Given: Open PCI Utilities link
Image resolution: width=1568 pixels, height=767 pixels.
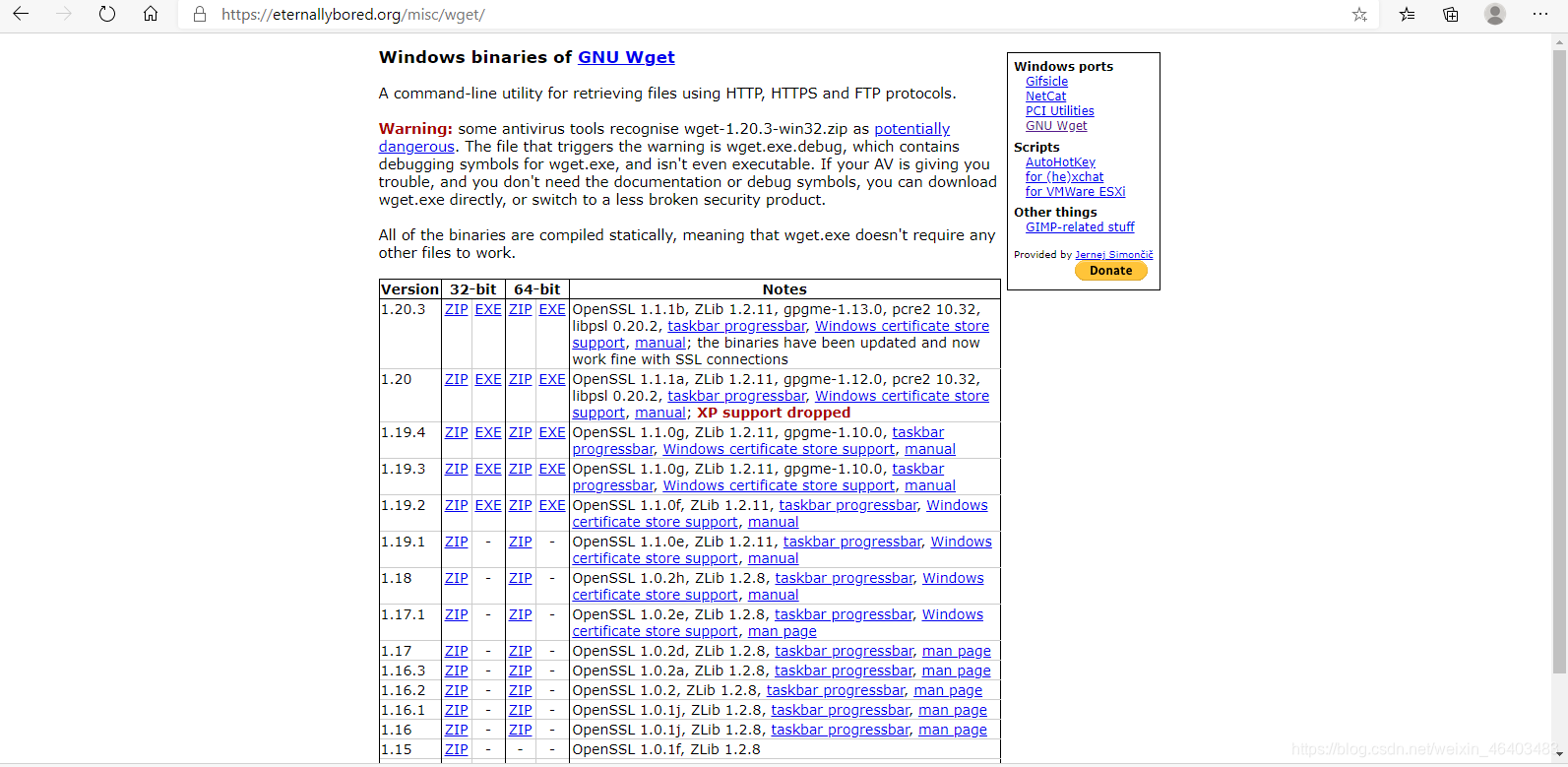Looking at the screenshot, I should click(x=1059, y=111).
